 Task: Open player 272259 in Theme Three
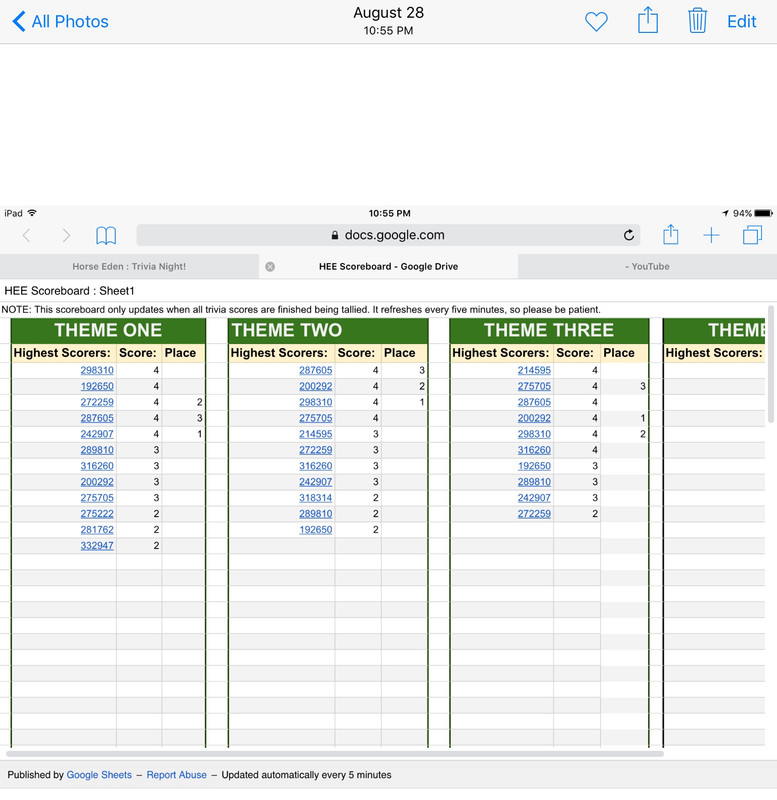click(x=534, y=514)
